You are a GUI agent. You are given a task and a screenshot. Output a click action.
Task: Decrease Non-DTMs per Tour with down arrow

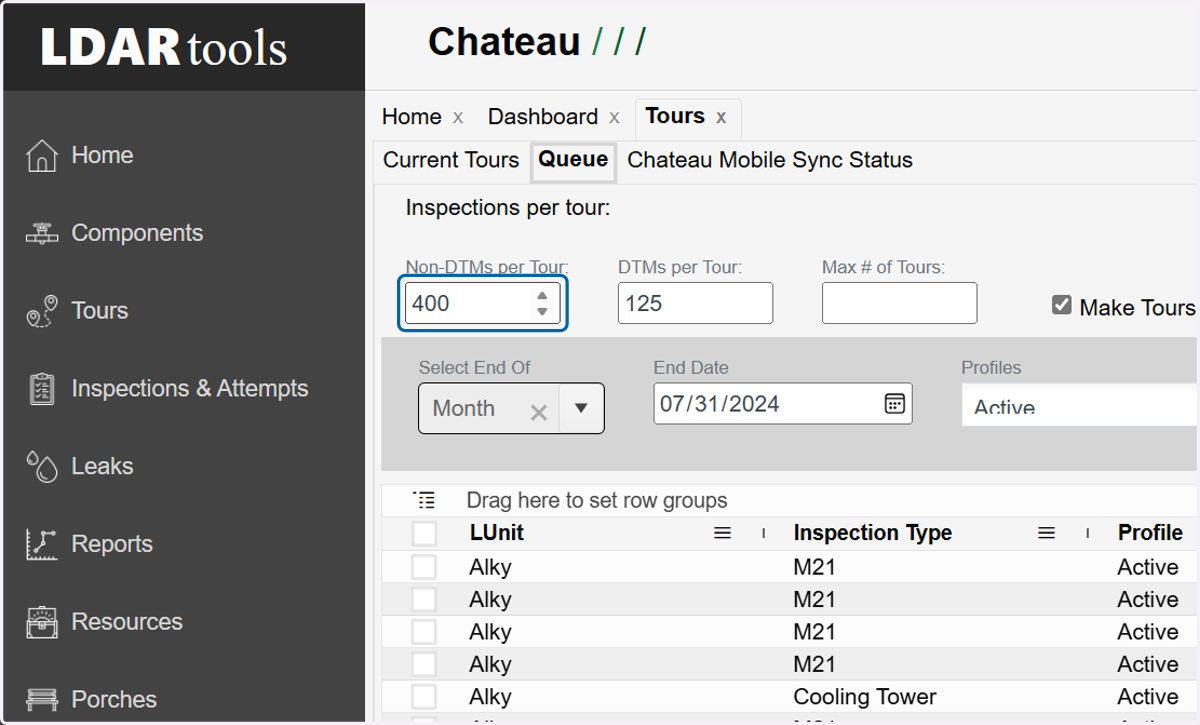tap(542, 311)
